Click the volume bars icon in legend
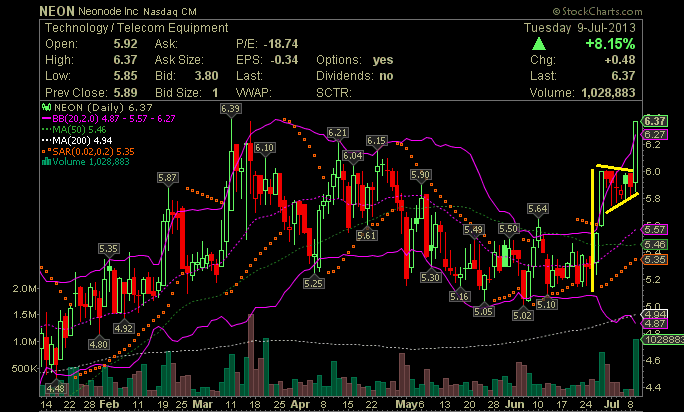 (x=46, y=161)
